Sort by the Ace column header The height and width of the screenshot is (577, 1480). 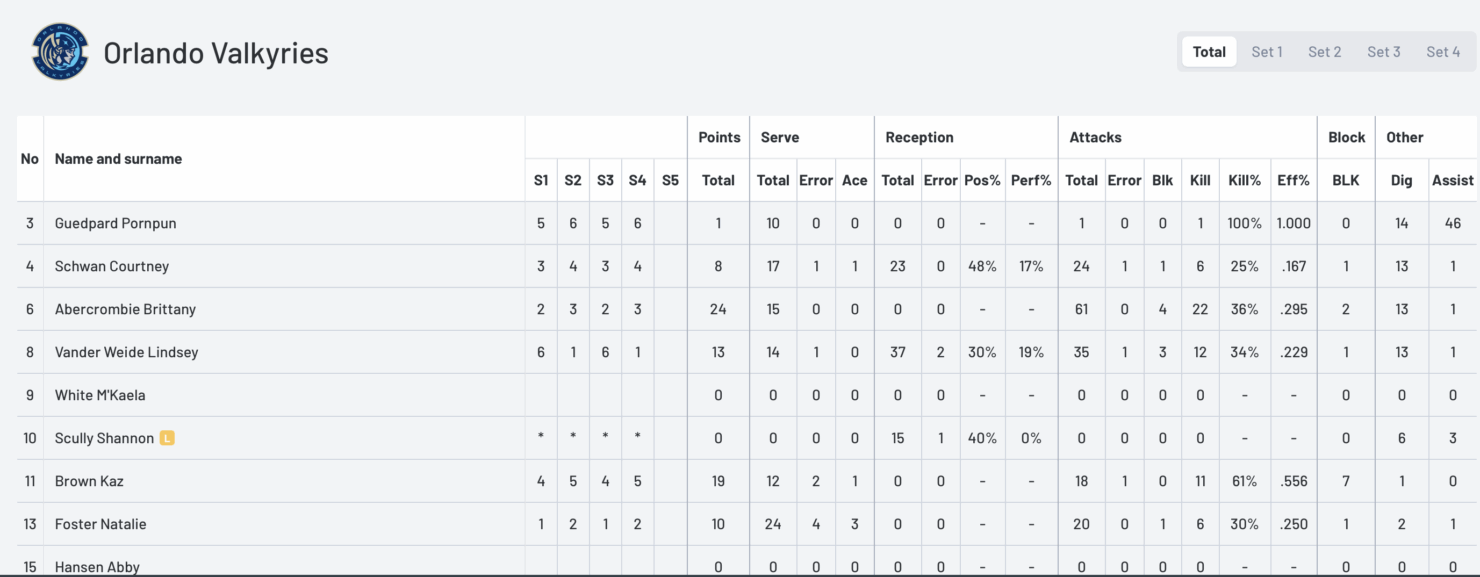[854, 180]
